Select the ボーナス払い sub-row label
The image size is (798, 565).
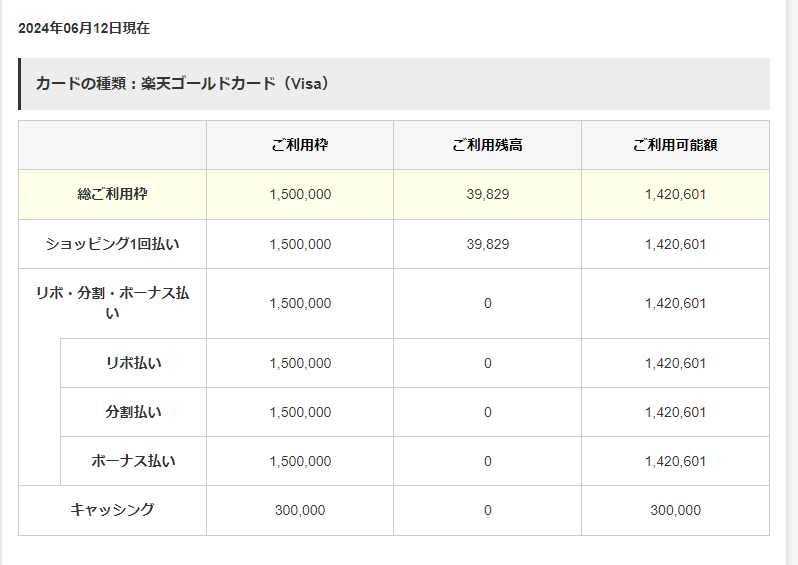(x=133, y=461)
